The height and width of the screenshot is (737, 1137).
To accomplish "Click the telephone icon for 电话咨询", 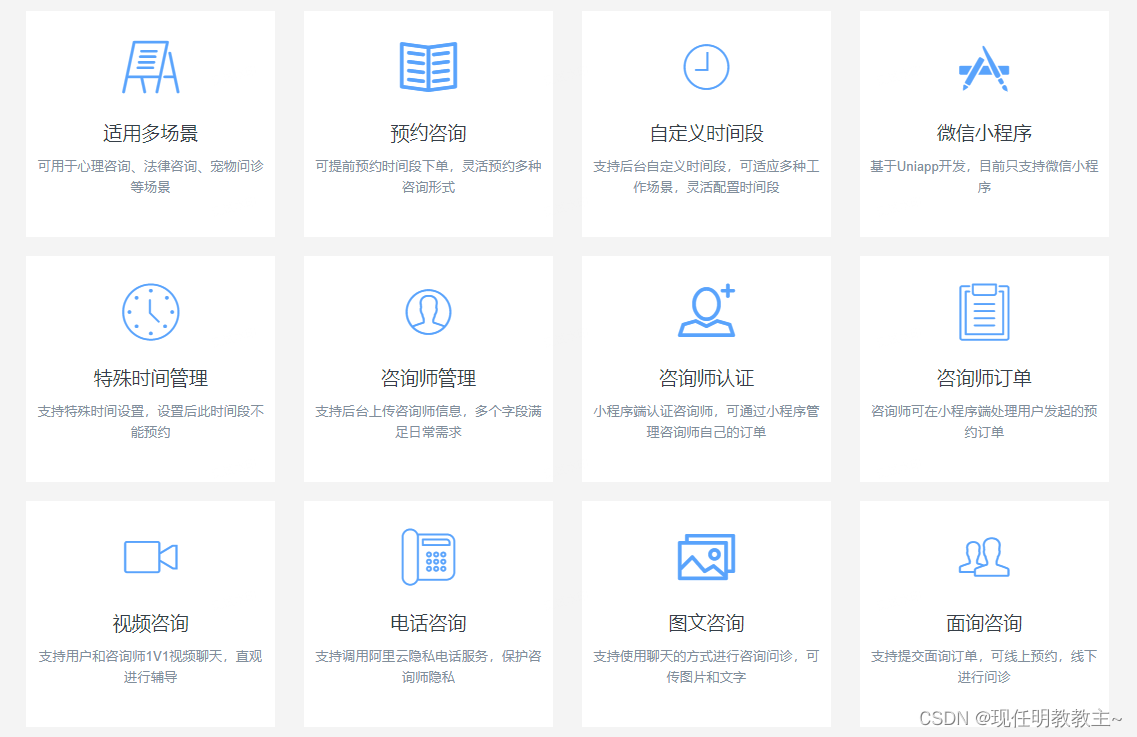I will click(x=428, y=557).
